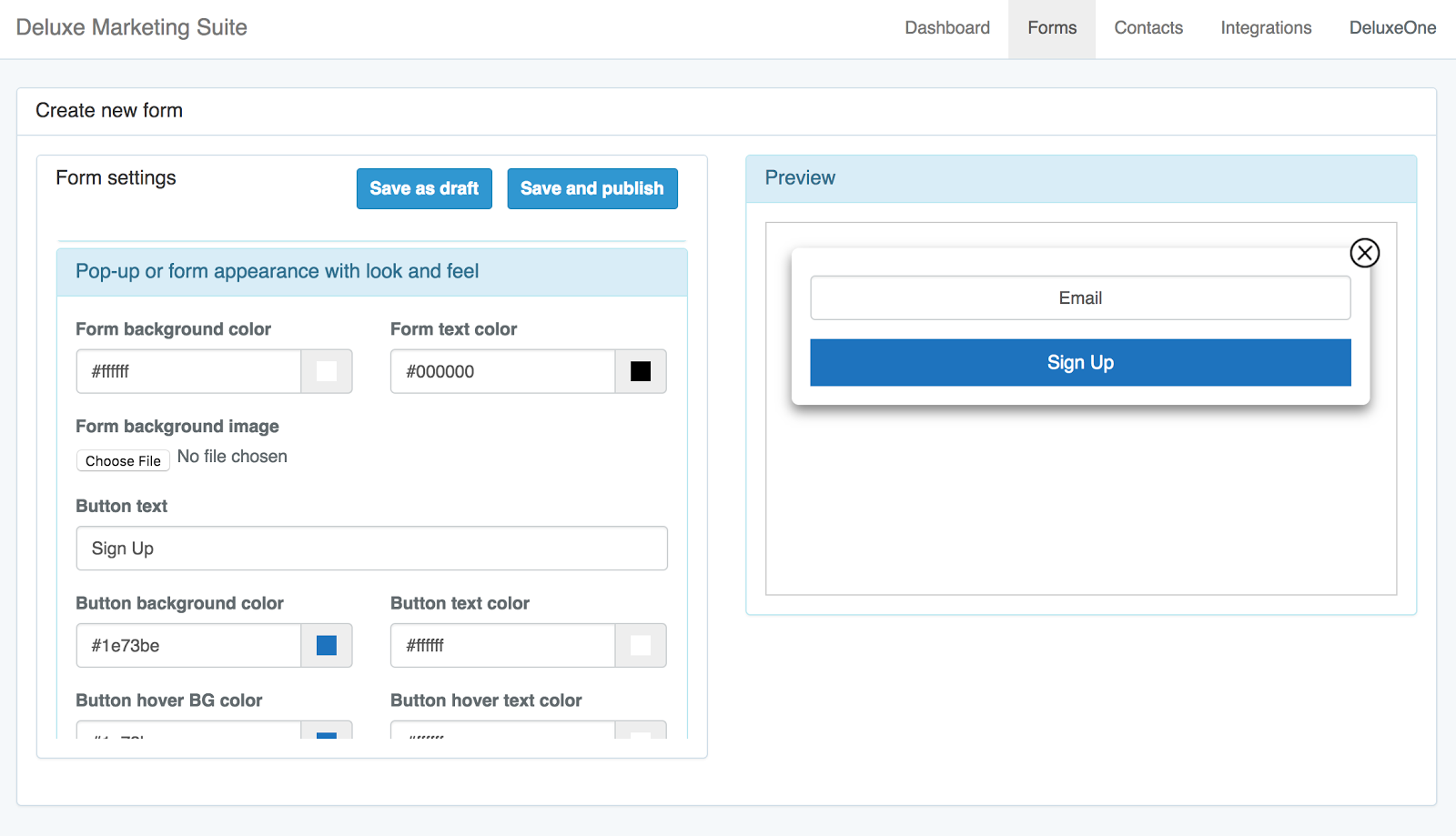Screen dimensions: 1456x836
Task: Click Save as draft button
Action: coord(424,188)
